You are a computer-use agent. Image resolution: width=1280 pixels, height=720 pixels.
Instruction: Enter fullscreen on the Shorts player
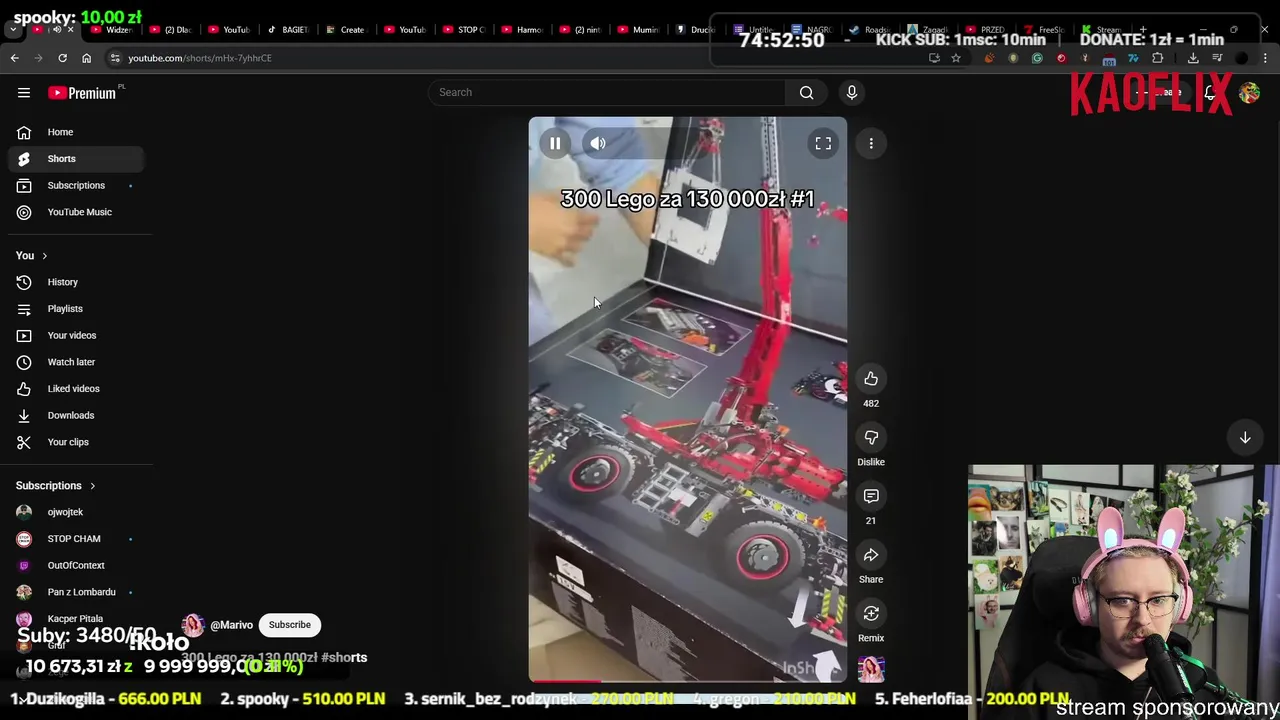(823, 144)
